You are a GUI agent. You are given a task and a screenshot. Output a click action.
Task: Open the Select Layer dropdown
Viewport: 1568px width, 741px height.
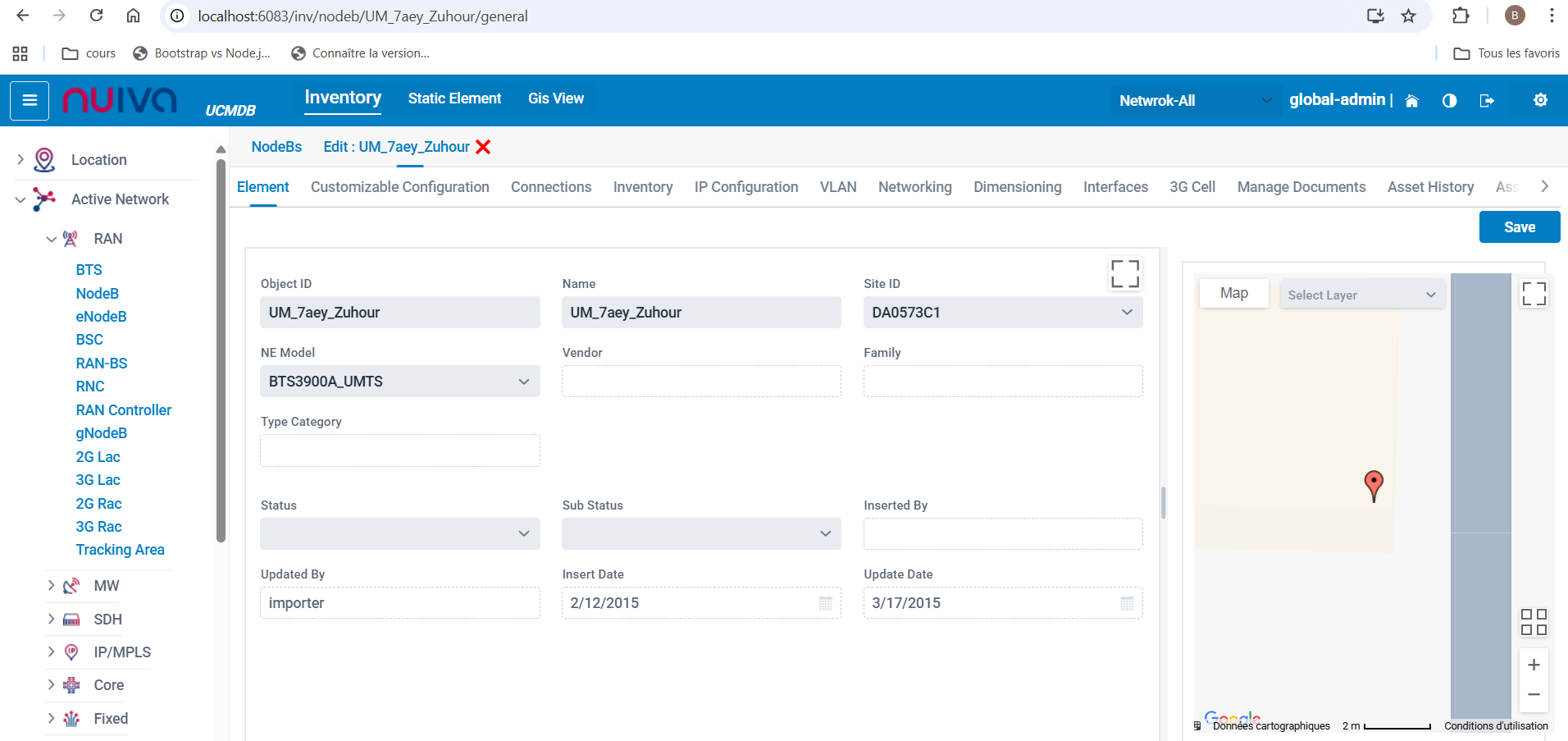click(x=1361, y=295)
